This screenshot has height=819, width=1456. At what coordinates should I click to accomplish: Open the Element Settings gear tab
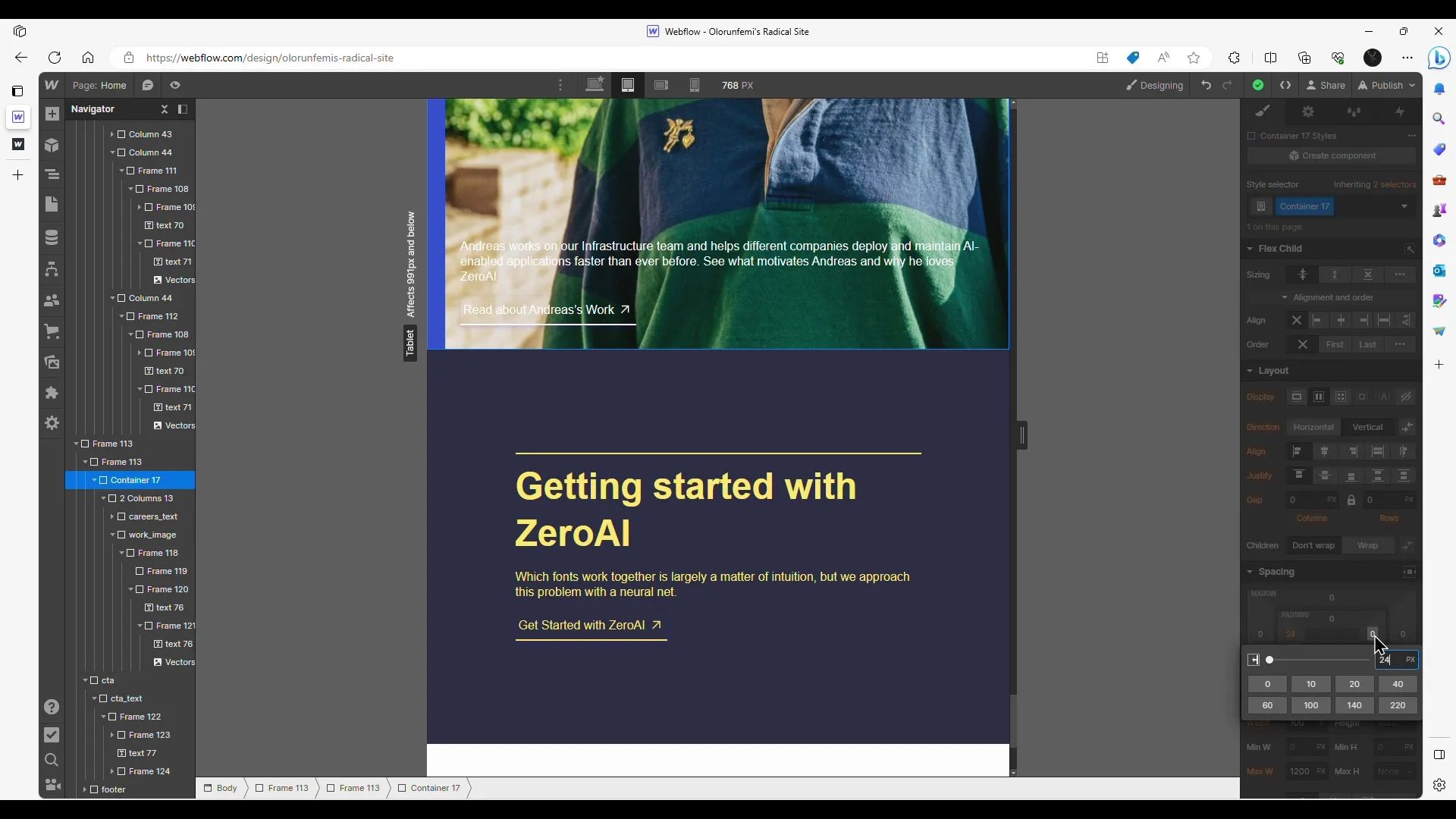click(1308, 111)
